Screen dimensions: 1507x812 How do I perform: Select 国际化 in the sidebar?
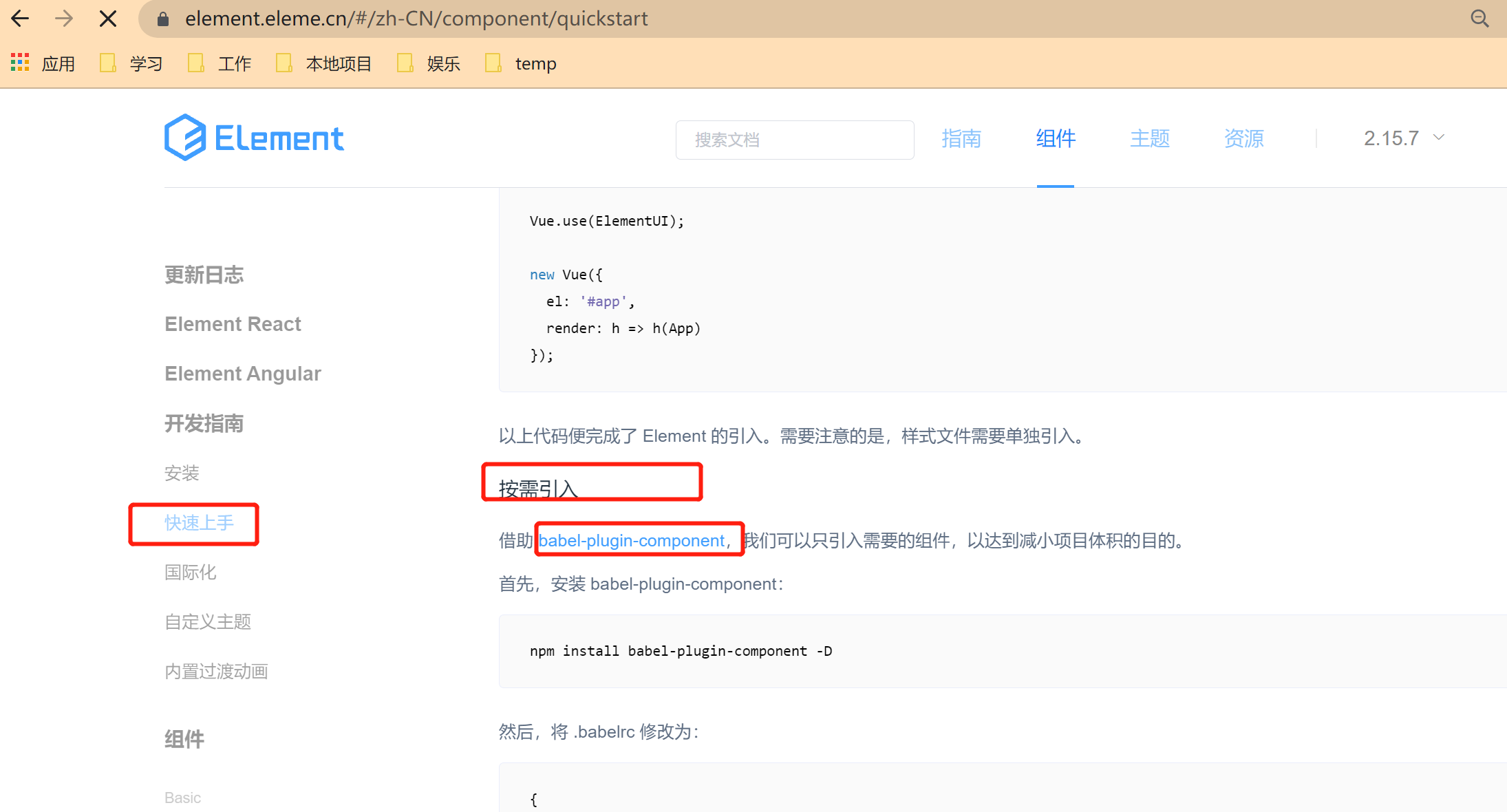pyautogui.click(x=191, y=572)
